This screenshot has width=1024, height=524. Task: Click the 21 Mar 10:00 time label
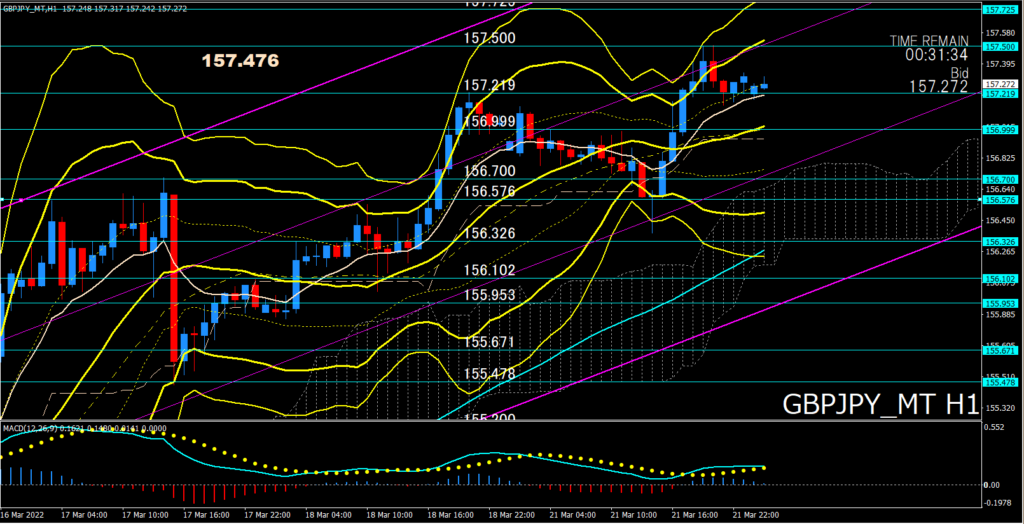pos(632,515)
